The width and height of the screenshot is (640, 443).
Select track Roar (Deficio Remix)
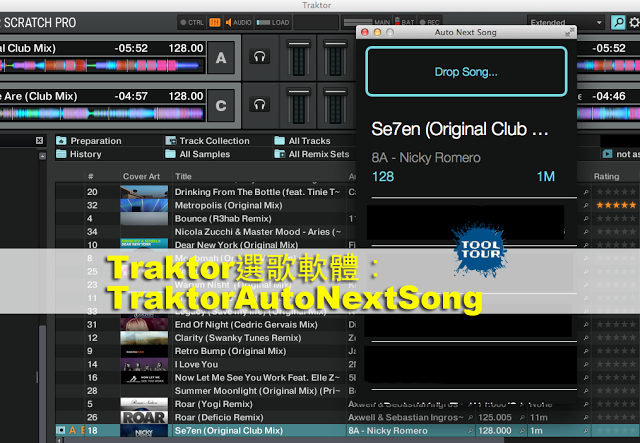(x=219, y=417)
